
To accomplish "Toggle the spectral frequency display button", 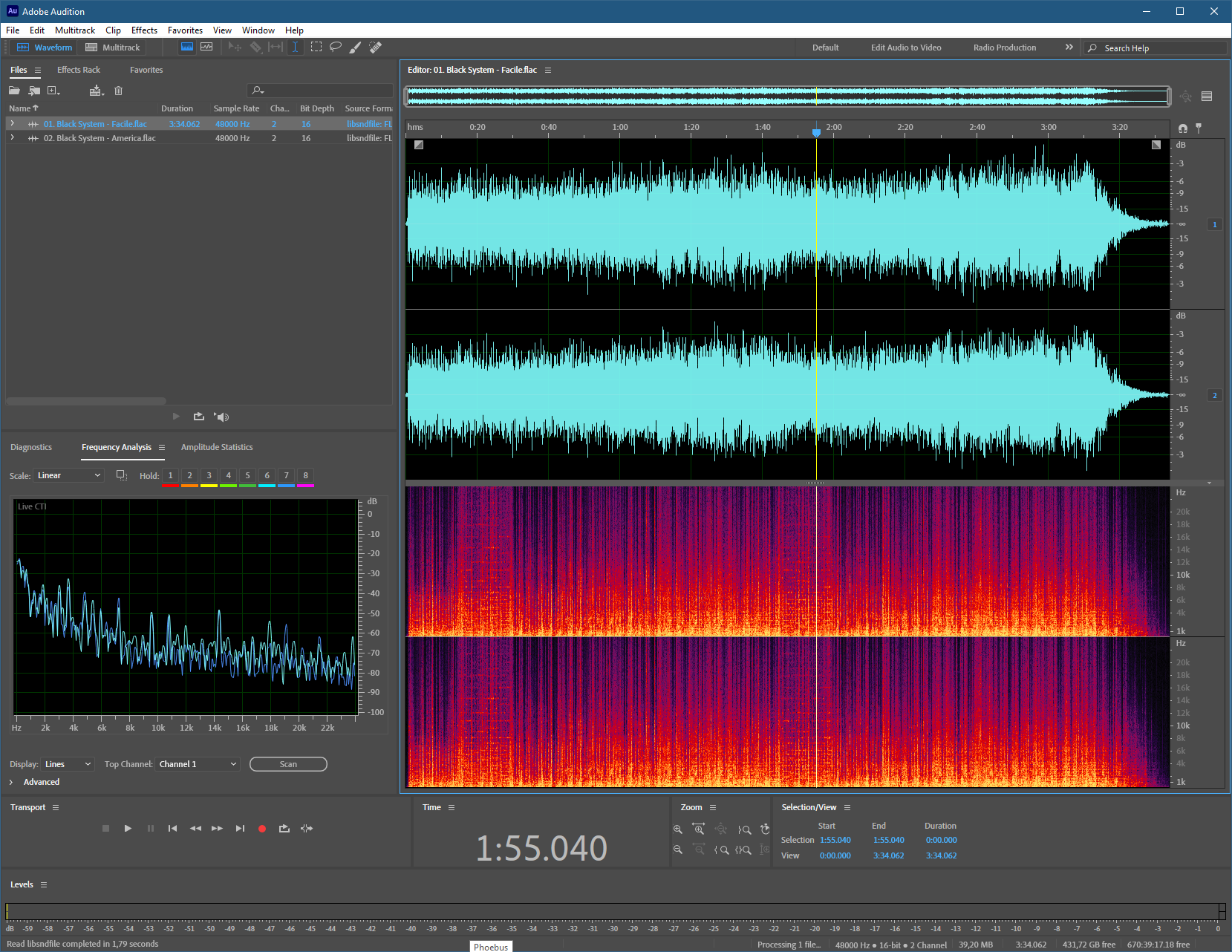I will [187, 47].
